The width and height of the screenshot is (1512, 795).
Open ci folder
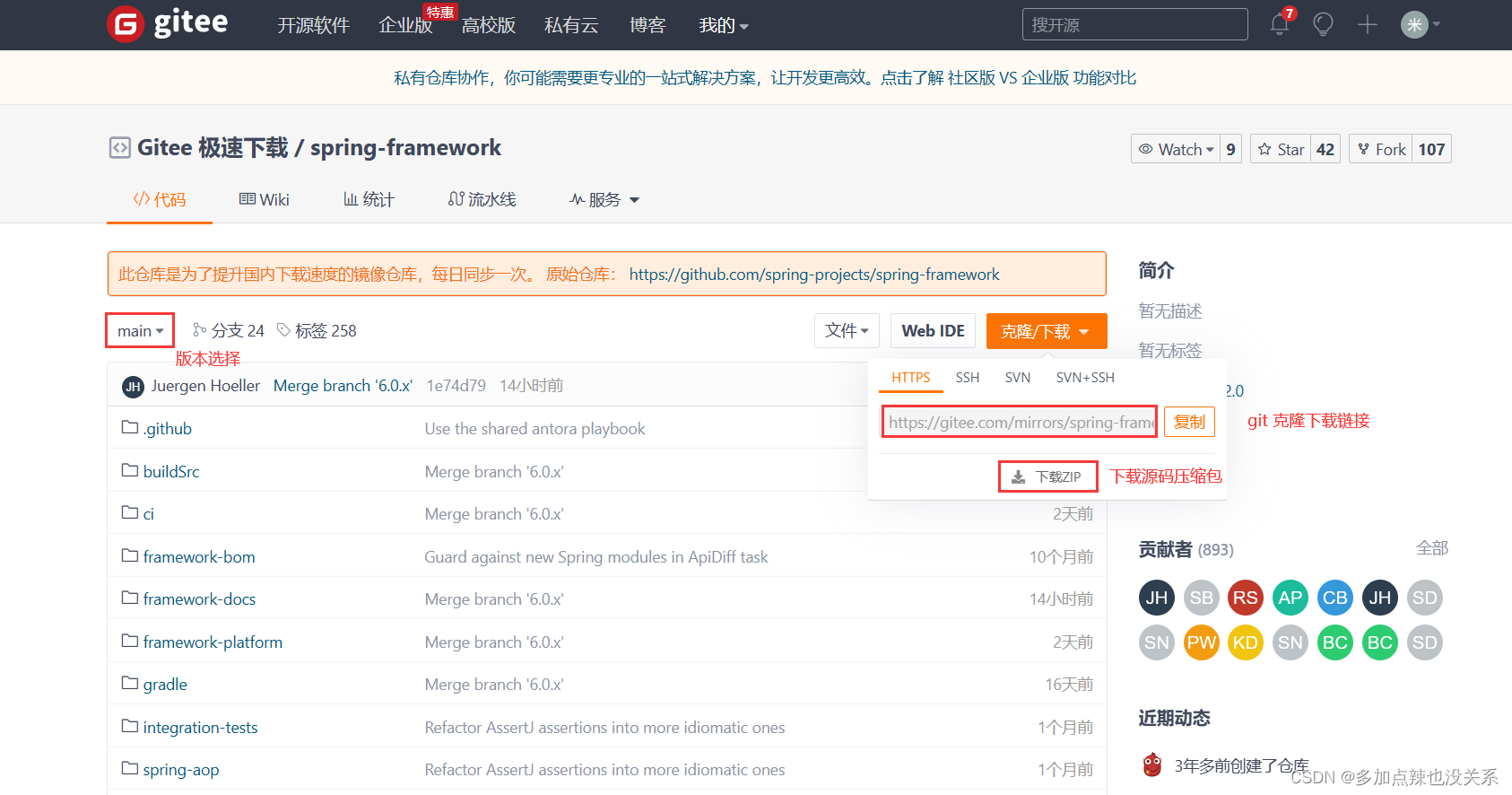149,513
